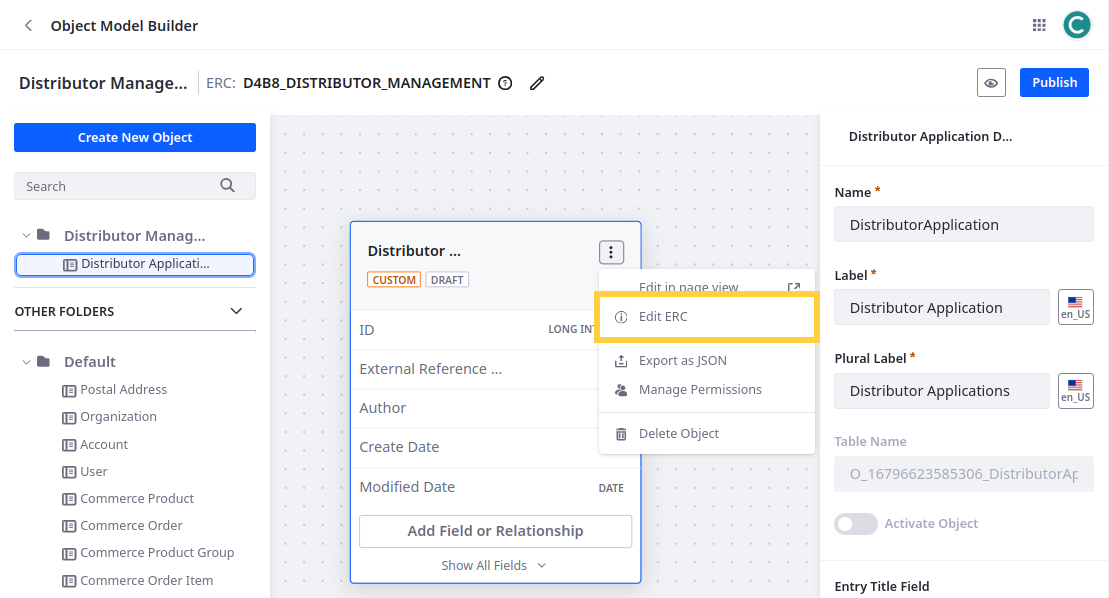The height and width of the screenshot is (598, 1109).
Task: Click the ERC help question icon
Action: (x=505, y=83)
